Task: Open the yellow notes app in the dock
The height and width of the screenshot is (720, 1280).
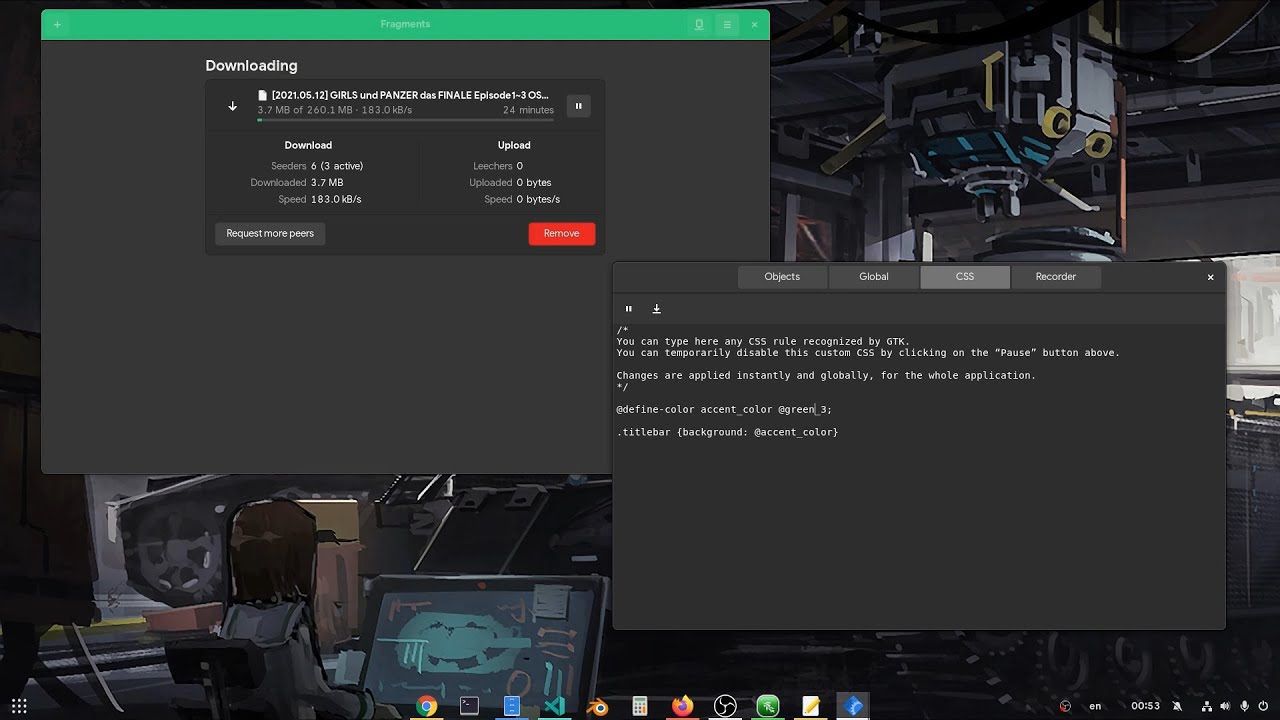Action: pyautogui.click(x=811, y=707)
